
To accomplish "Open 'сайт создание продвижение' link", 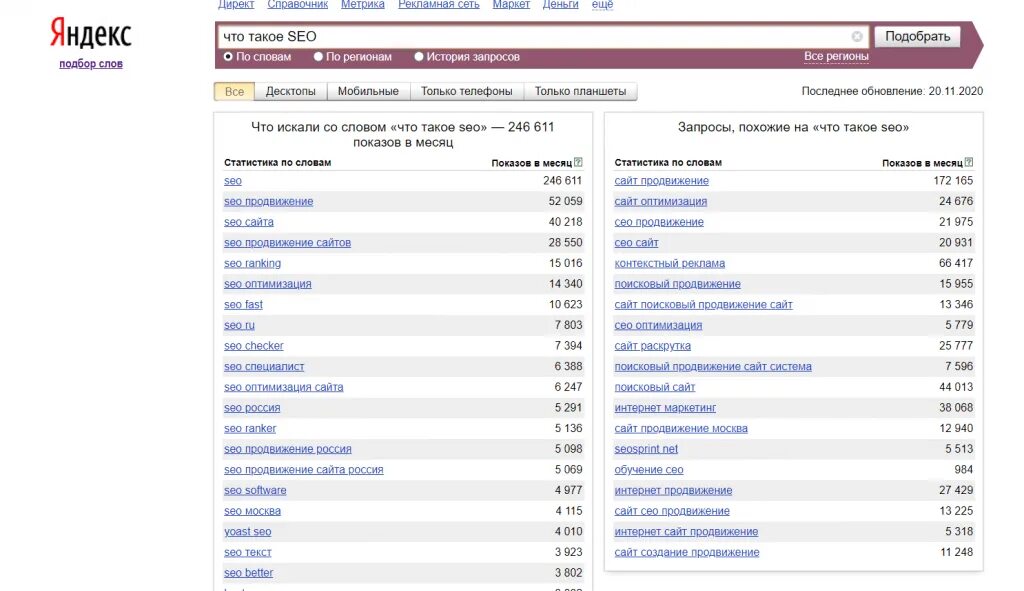I will click(687, 552).
